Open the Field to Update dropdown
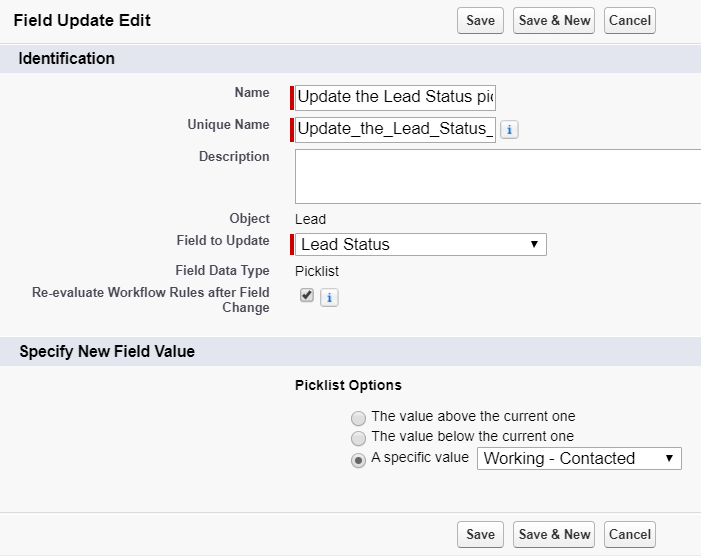The height and width of the screenshot is (560, 701). (x=420, y=244)
